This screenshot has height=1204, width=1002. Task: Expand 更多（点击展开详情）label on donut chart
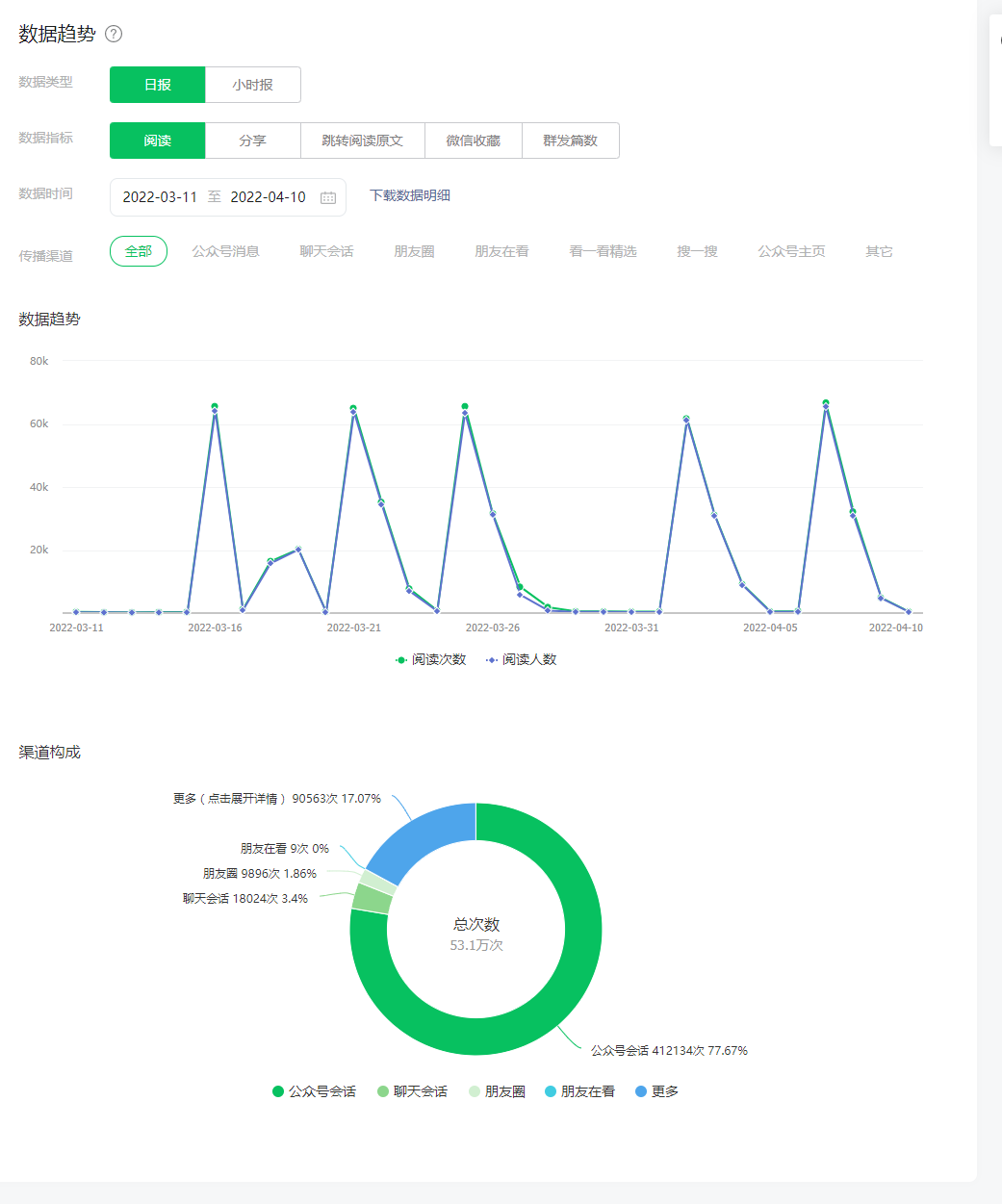(x=230, y=799)
